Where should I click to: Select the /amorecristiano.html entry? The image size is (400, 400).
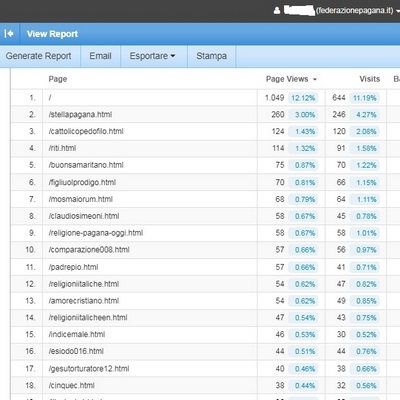[84, 301]
